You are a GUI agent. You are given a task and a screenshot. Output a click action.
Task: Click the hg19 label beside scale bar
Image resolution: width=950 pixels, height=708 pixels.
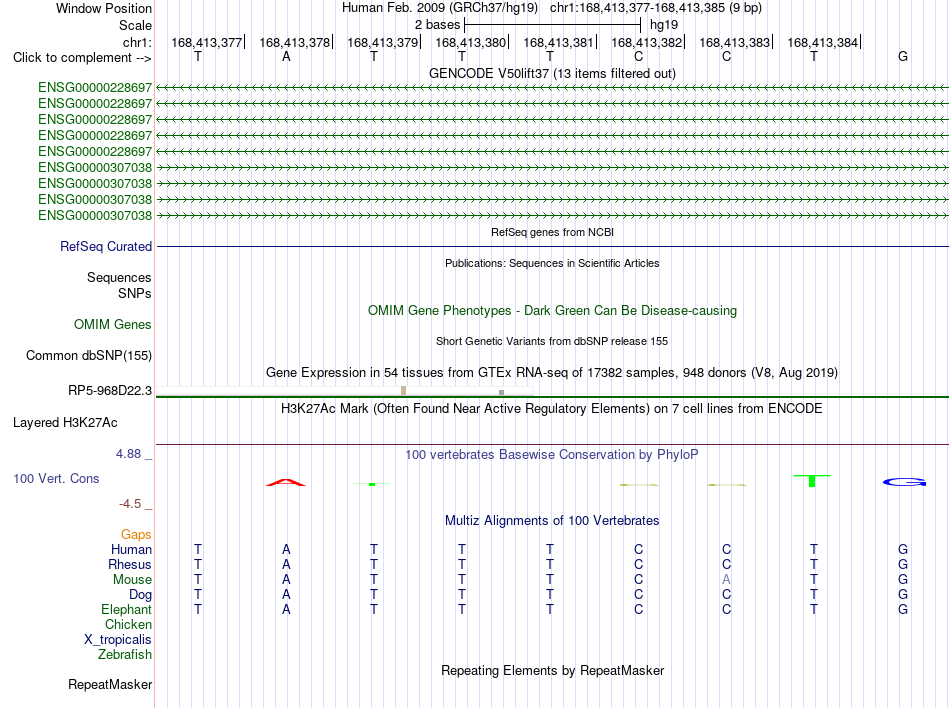[663, 25]
